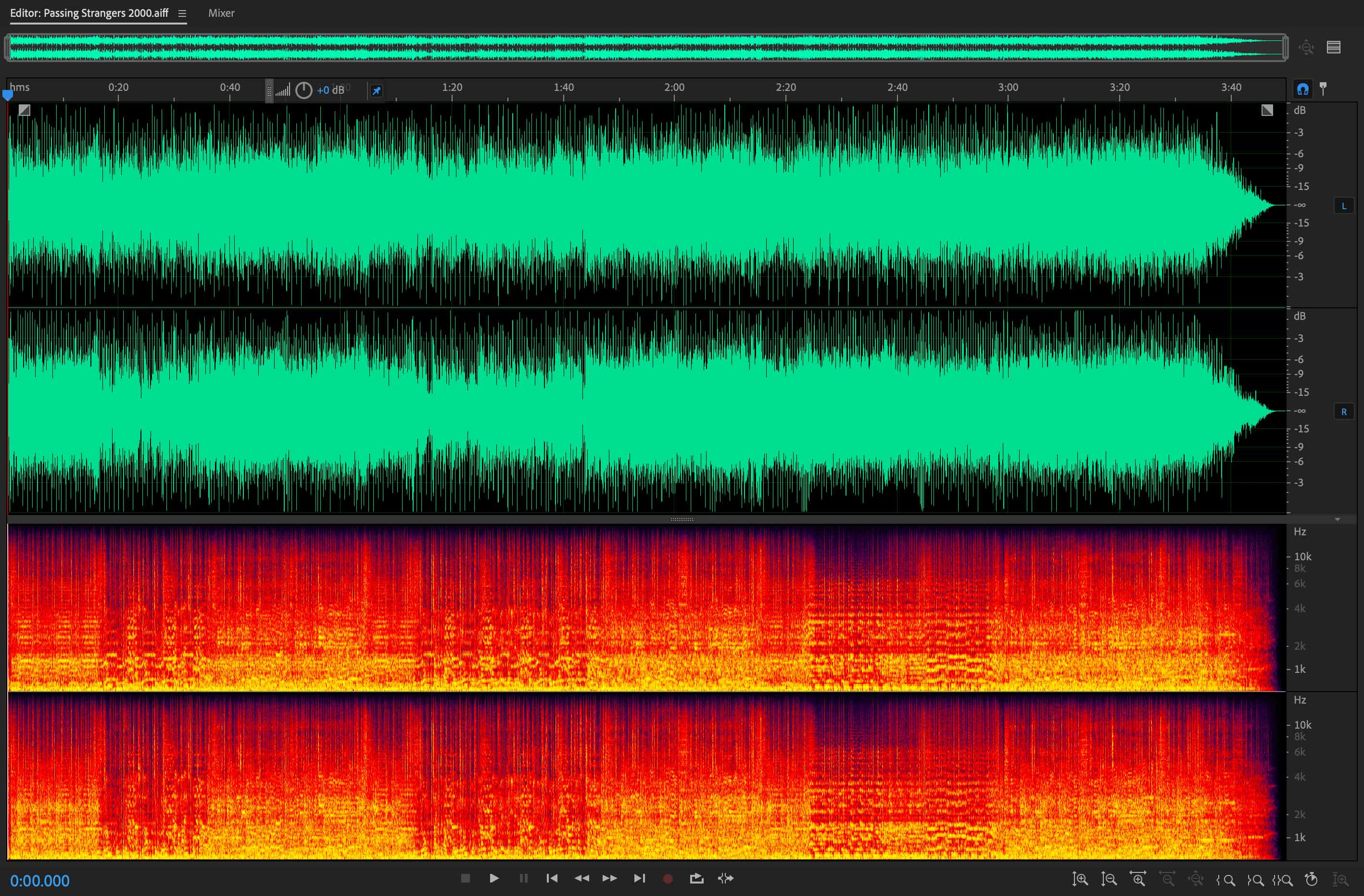Toggle Skip Selection icon in transport
Screen dimensions: 1364x896
[726, 878]
